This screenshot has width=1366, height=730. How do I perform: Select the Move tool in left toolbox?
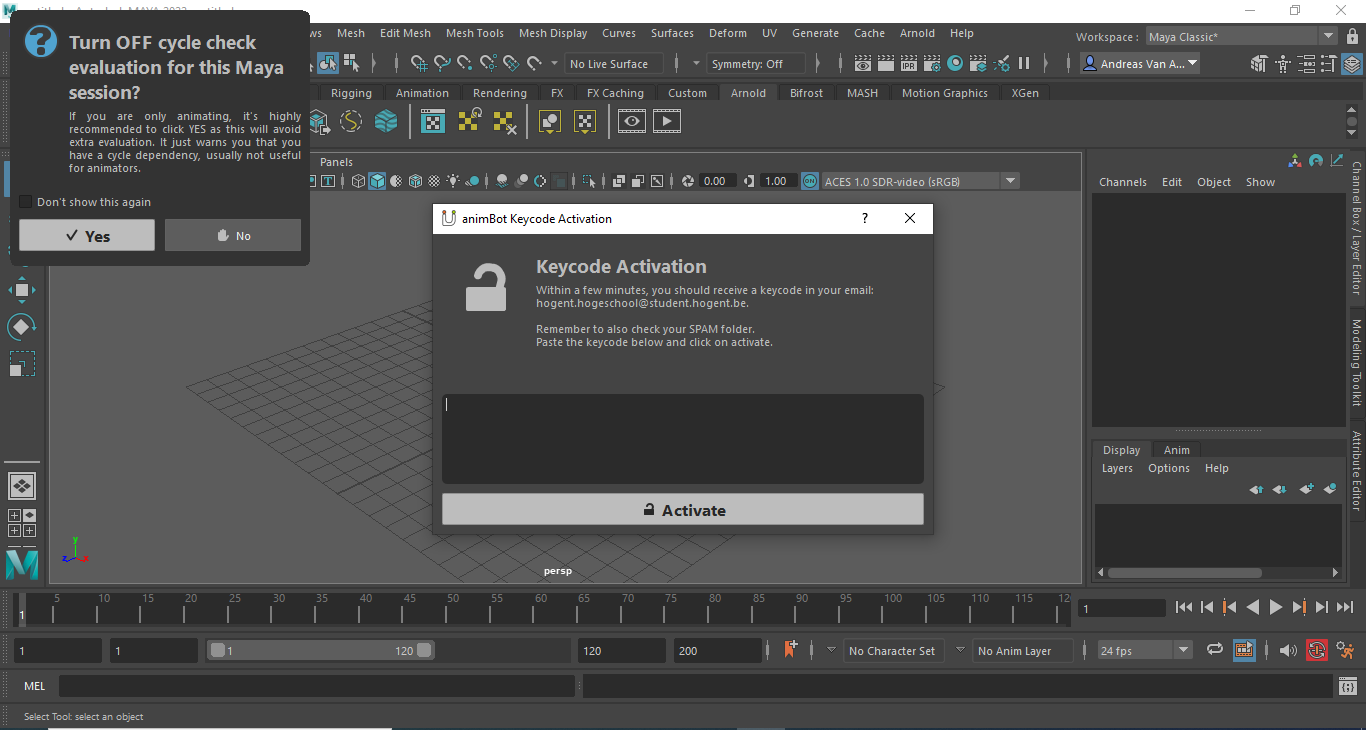point(22,290)
